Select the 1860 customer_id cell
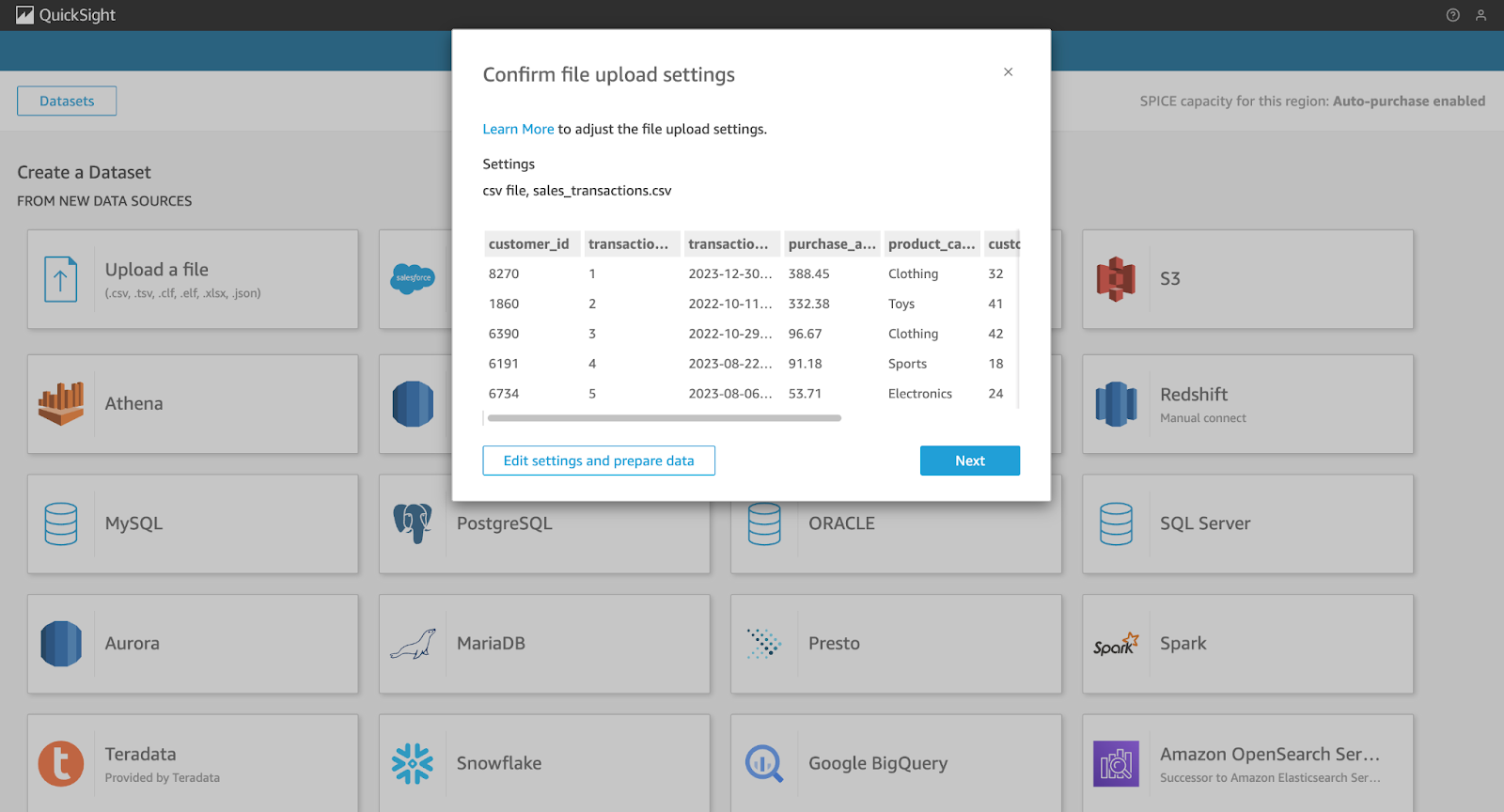1504x812 pixels. [504, 304]
